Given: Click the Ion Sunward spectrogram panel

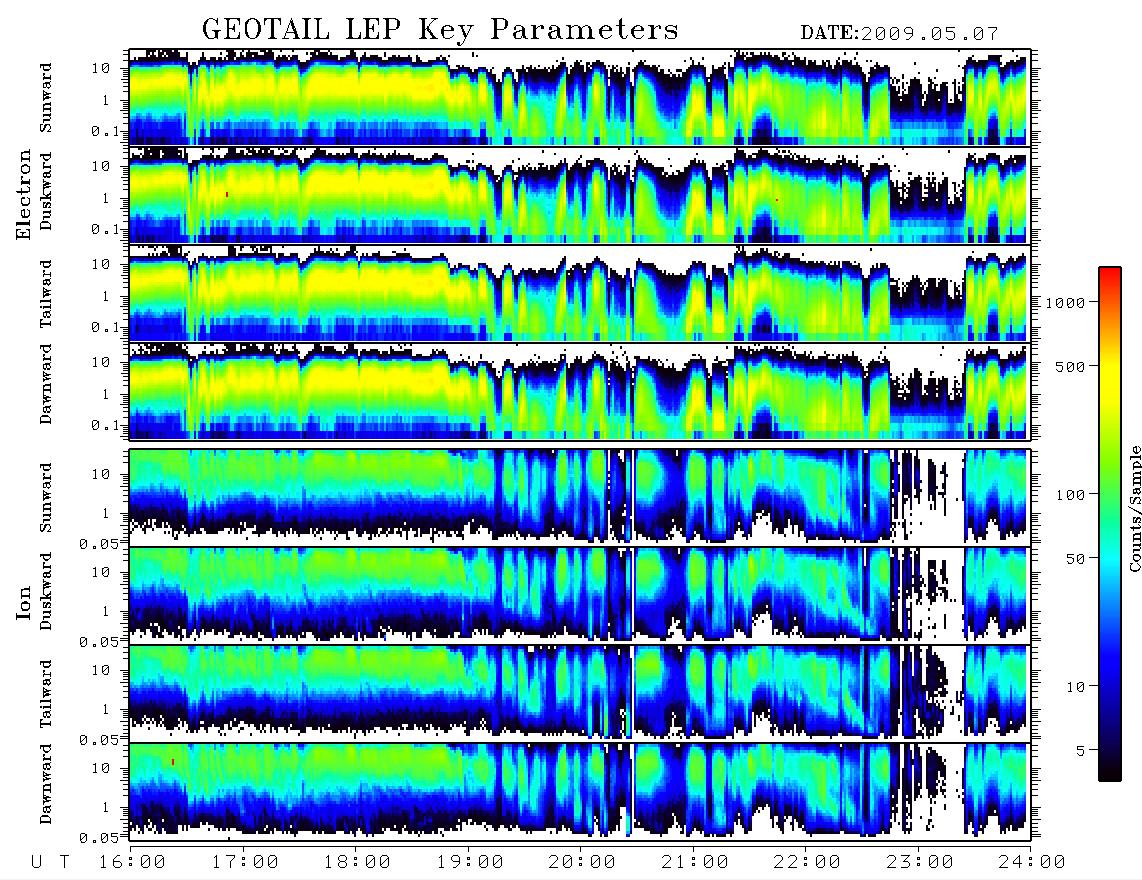Looking at the screenshot, I should pyautogui.click(x=580, y=497).
